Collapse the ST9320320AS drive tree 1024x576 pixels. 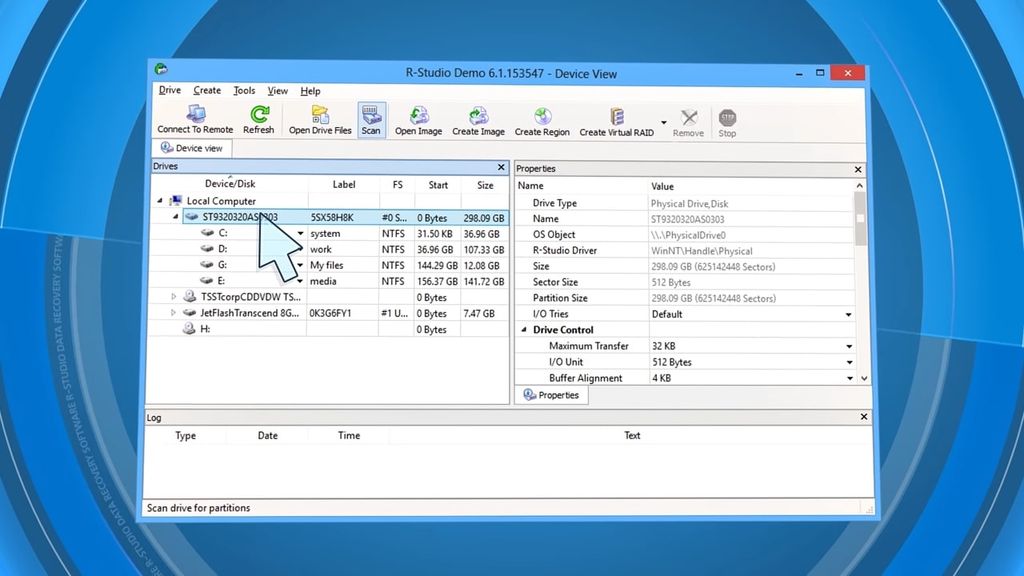coord(176,217)
